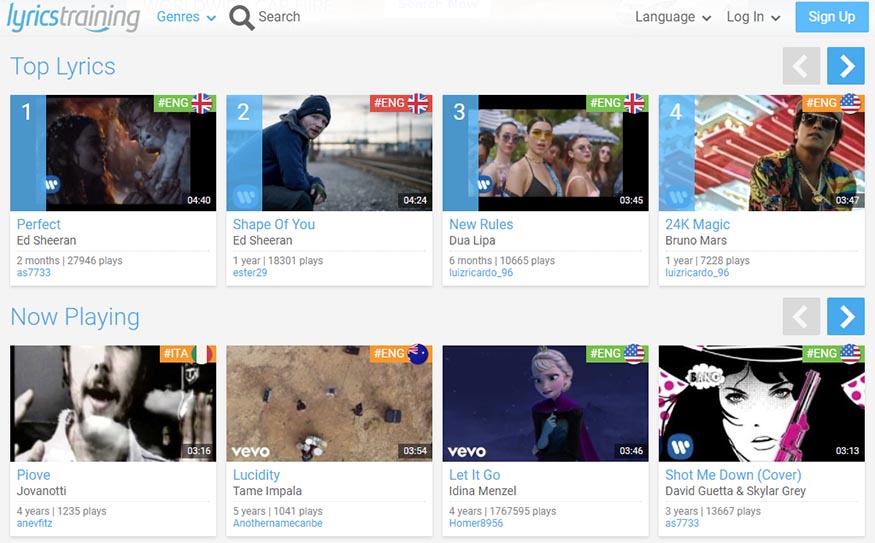Click the magnifying glass search icon

coord(241,17)
